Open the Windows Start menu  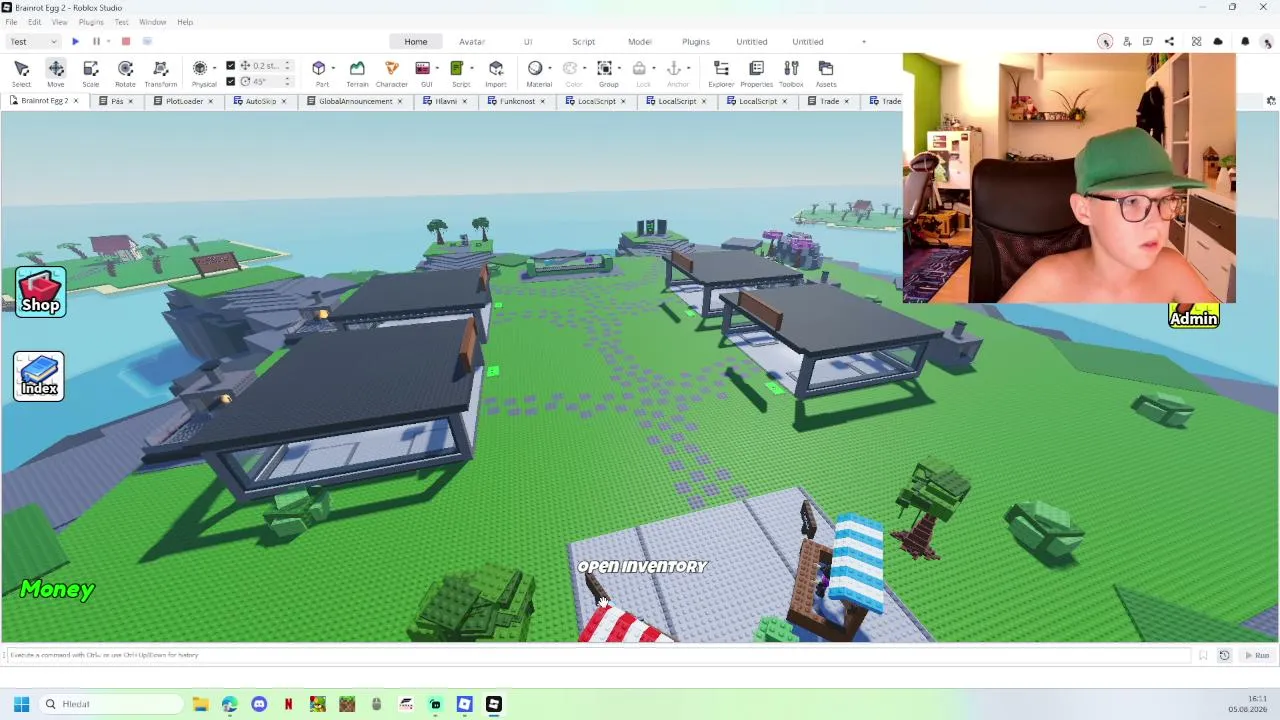coord(21,704)
